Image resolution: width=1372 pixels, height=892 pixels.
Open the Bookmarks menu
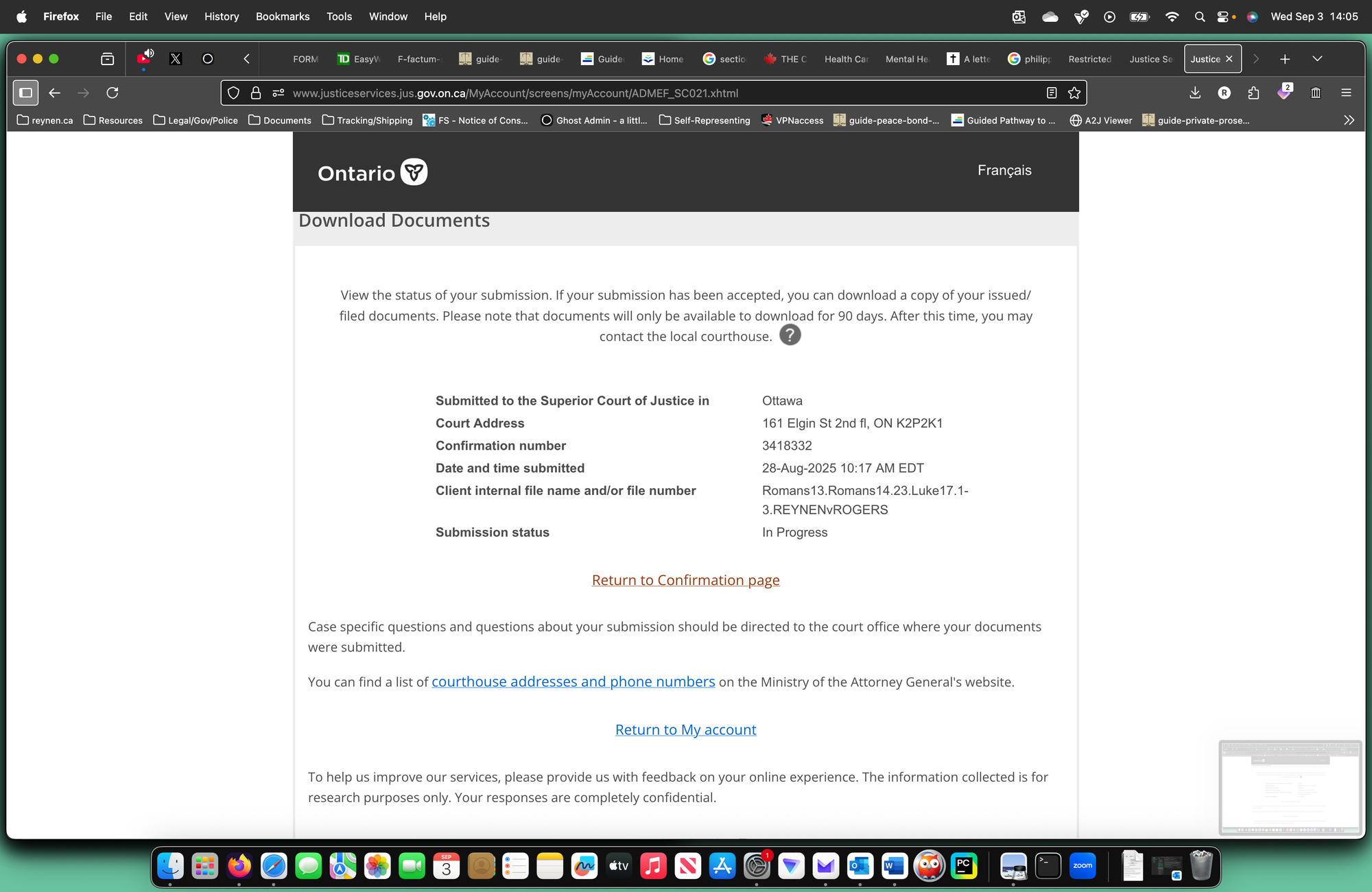[x=283, y=16]
